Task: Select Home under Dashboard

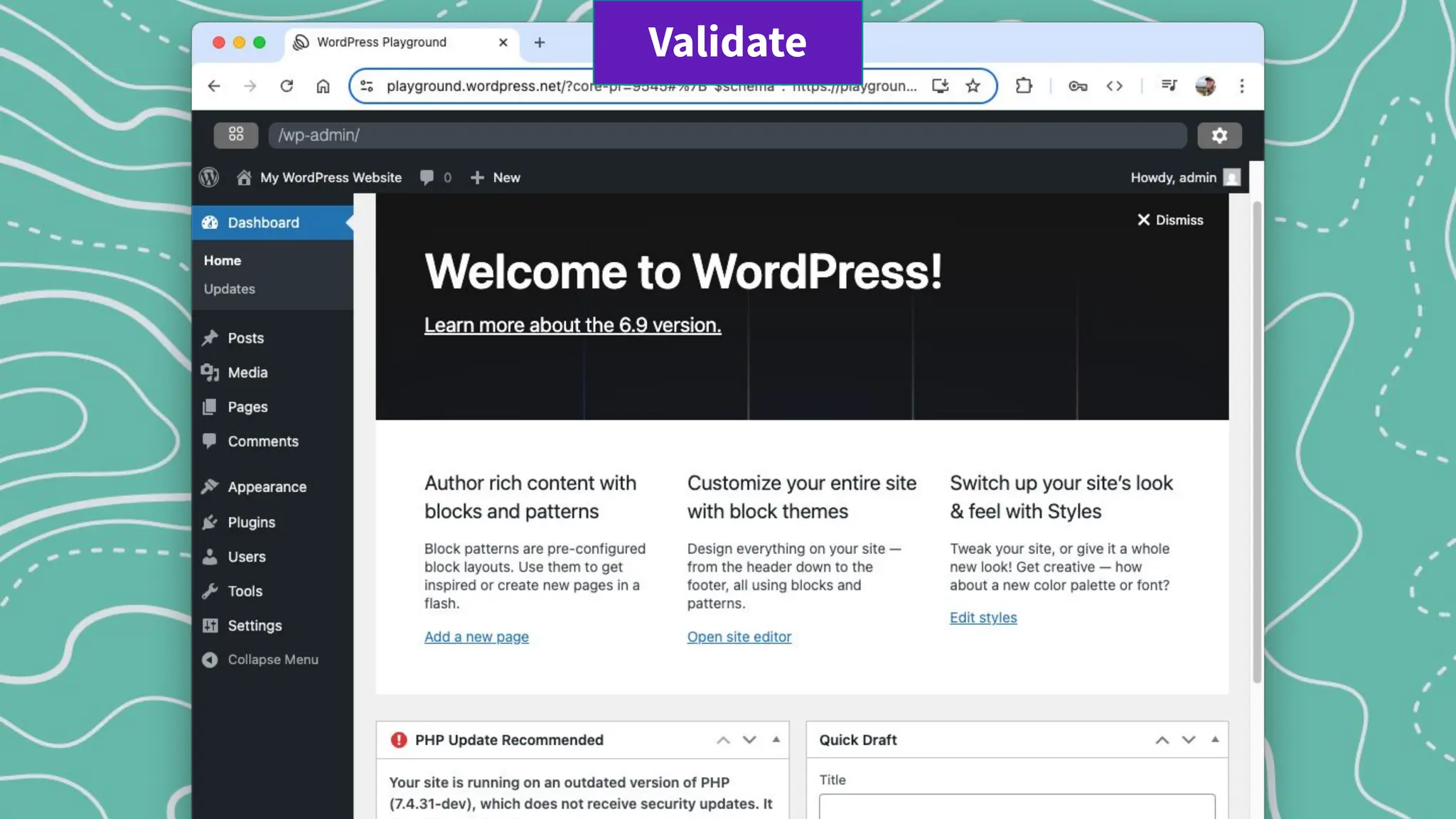Action: (x=223, y=261)
